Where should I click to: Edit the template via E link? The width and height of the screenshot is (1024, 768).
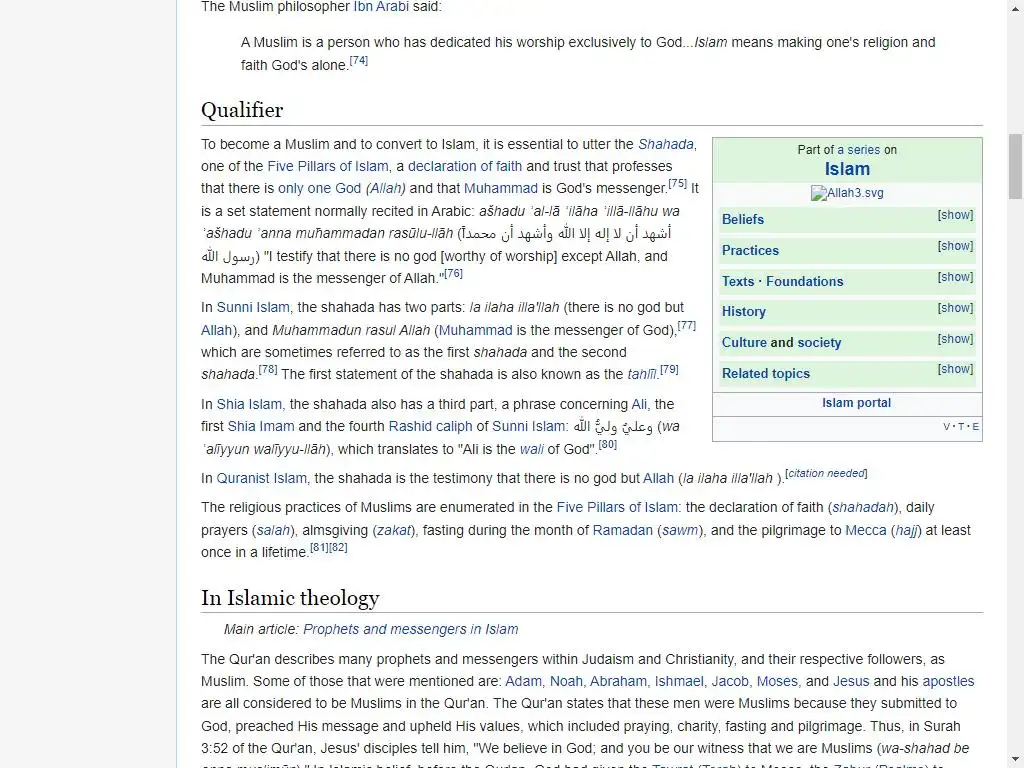976,427
